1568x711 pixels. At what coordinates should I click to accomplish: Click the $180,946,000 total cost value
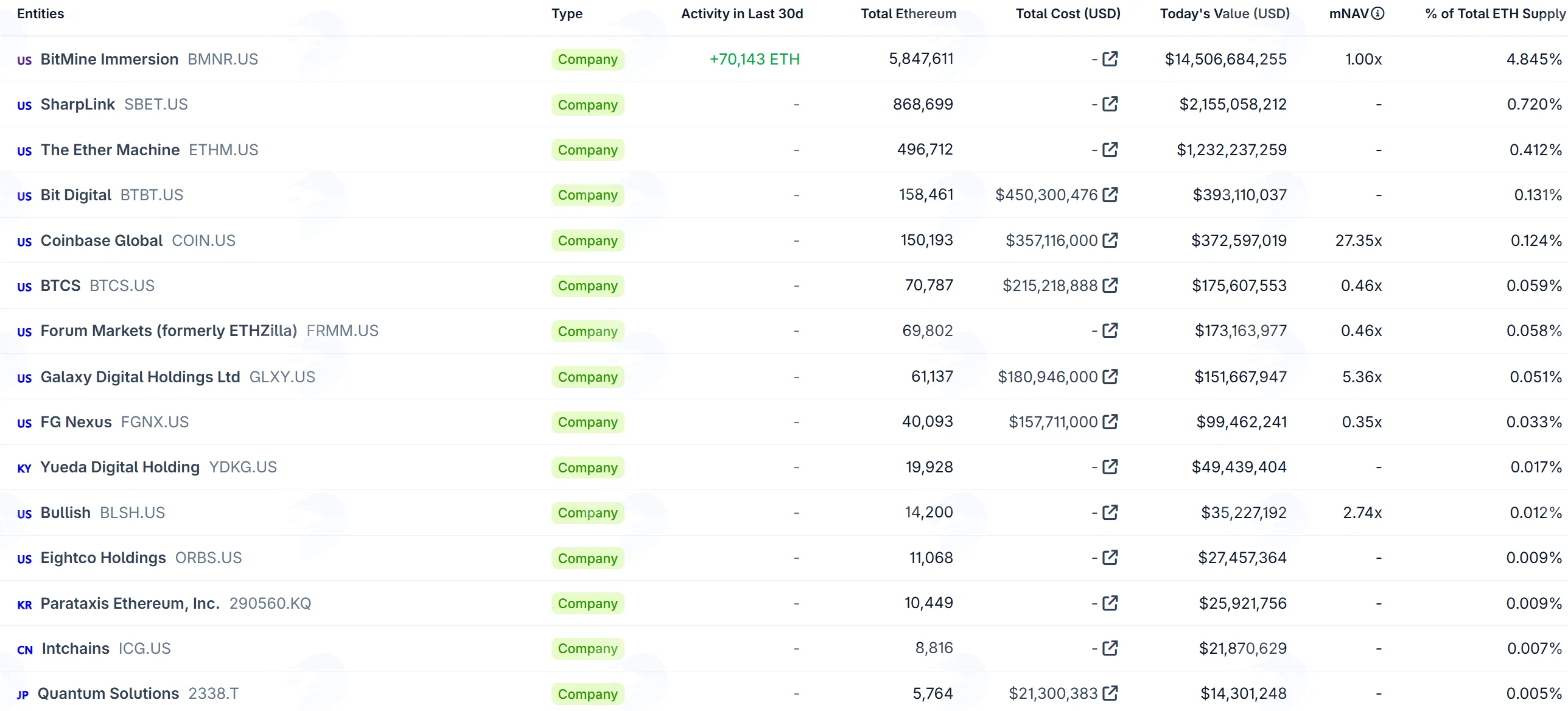point(1048,377)
